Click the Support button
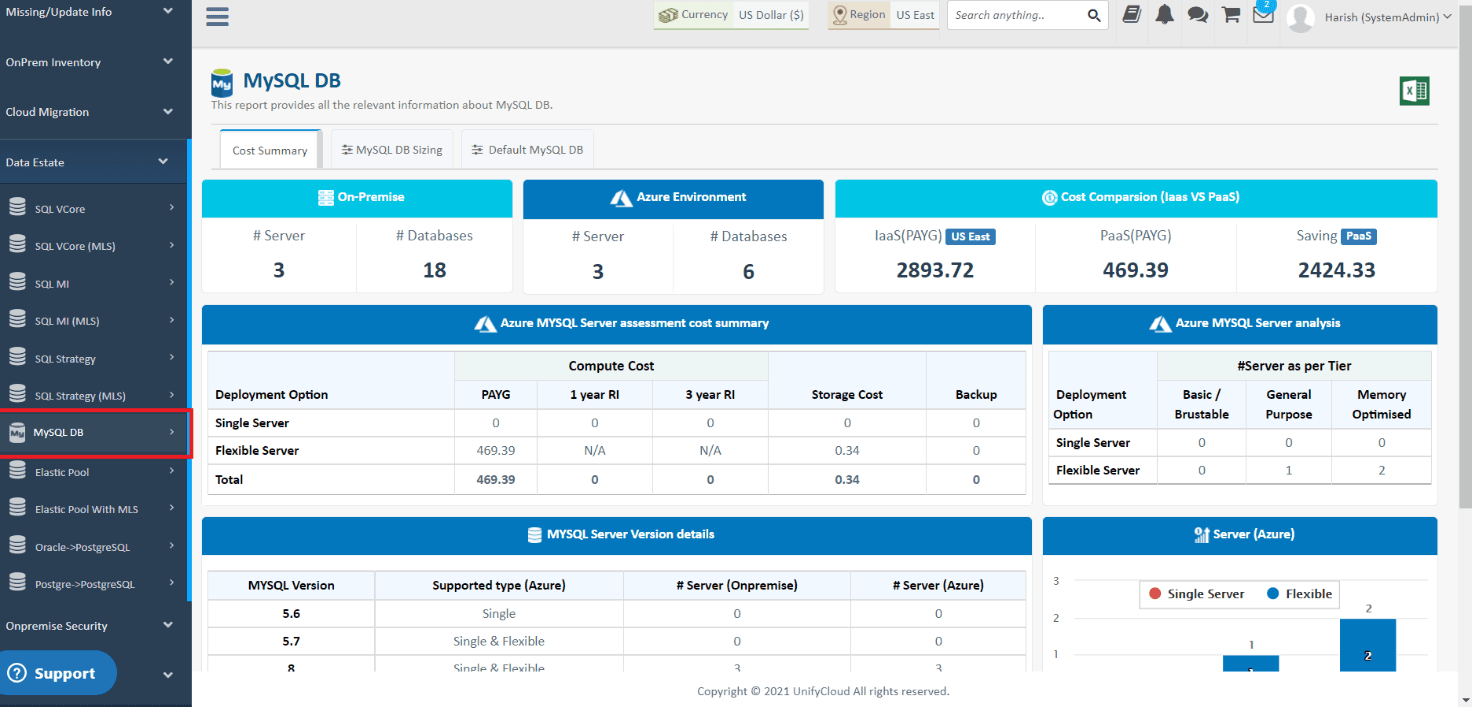This screenshot has height=707, width=1472. (x=58, y=673)
